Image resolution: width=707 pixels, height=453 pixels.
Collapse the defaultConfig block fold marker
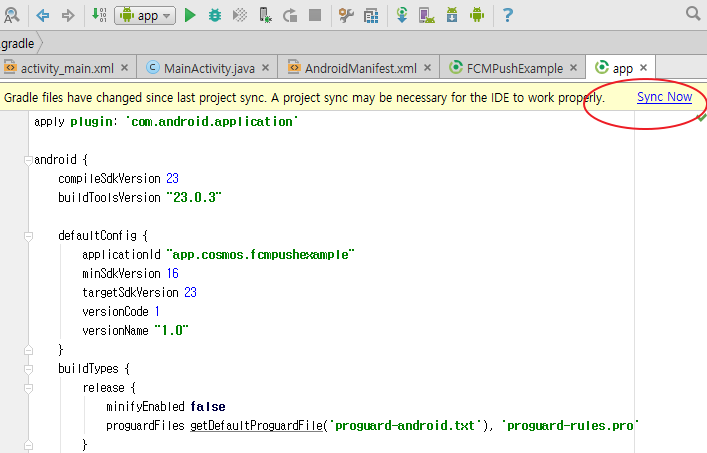[x=28, y=236]
